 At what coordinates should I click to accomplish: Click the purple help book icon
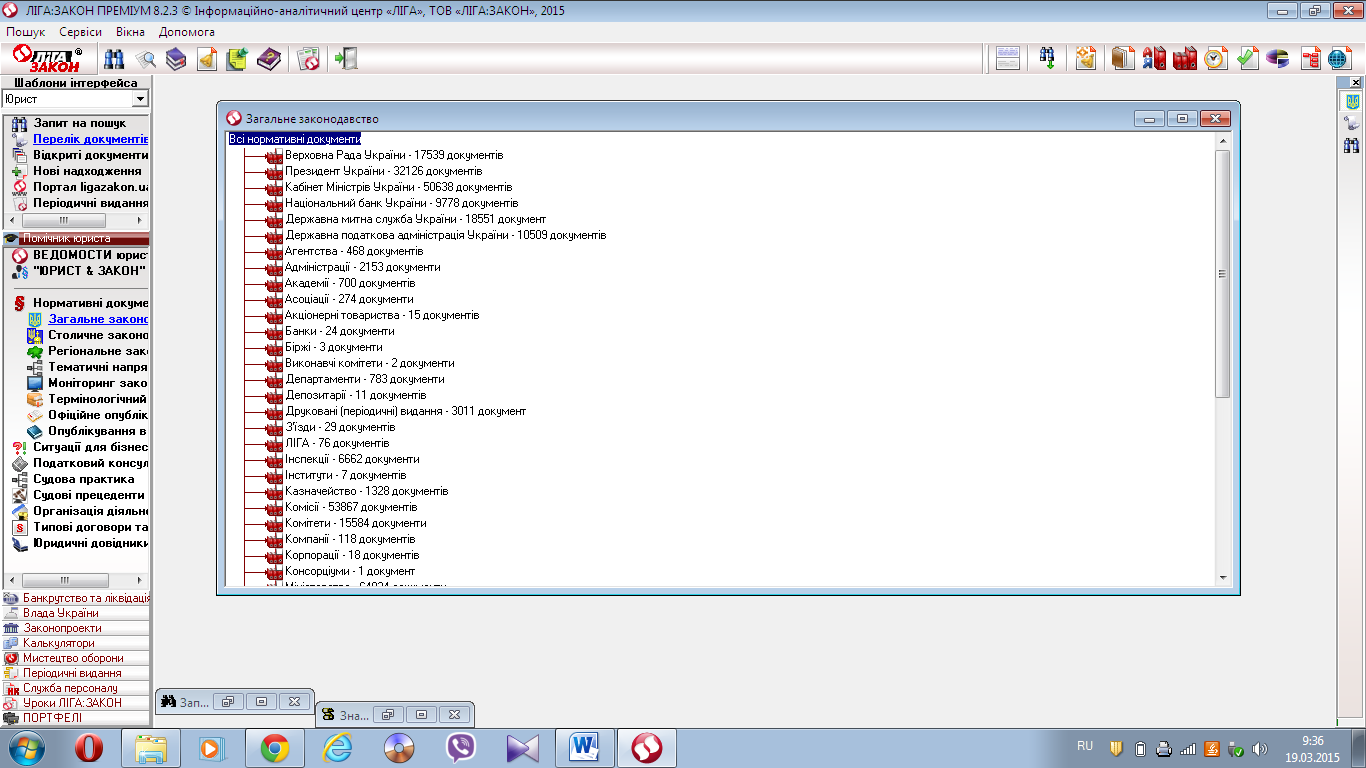click(x=269, y=59)
